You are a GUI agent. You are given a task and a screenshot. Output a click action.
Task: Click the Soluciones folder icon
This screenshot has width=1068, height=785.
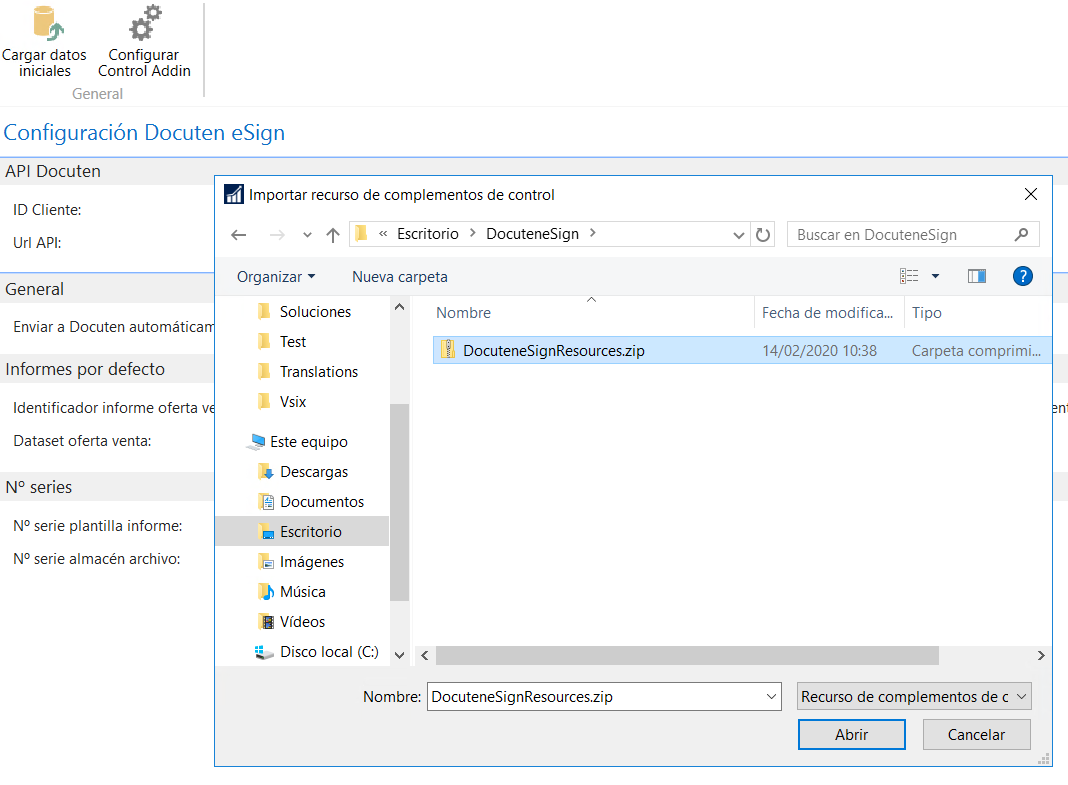click(265, 311)
